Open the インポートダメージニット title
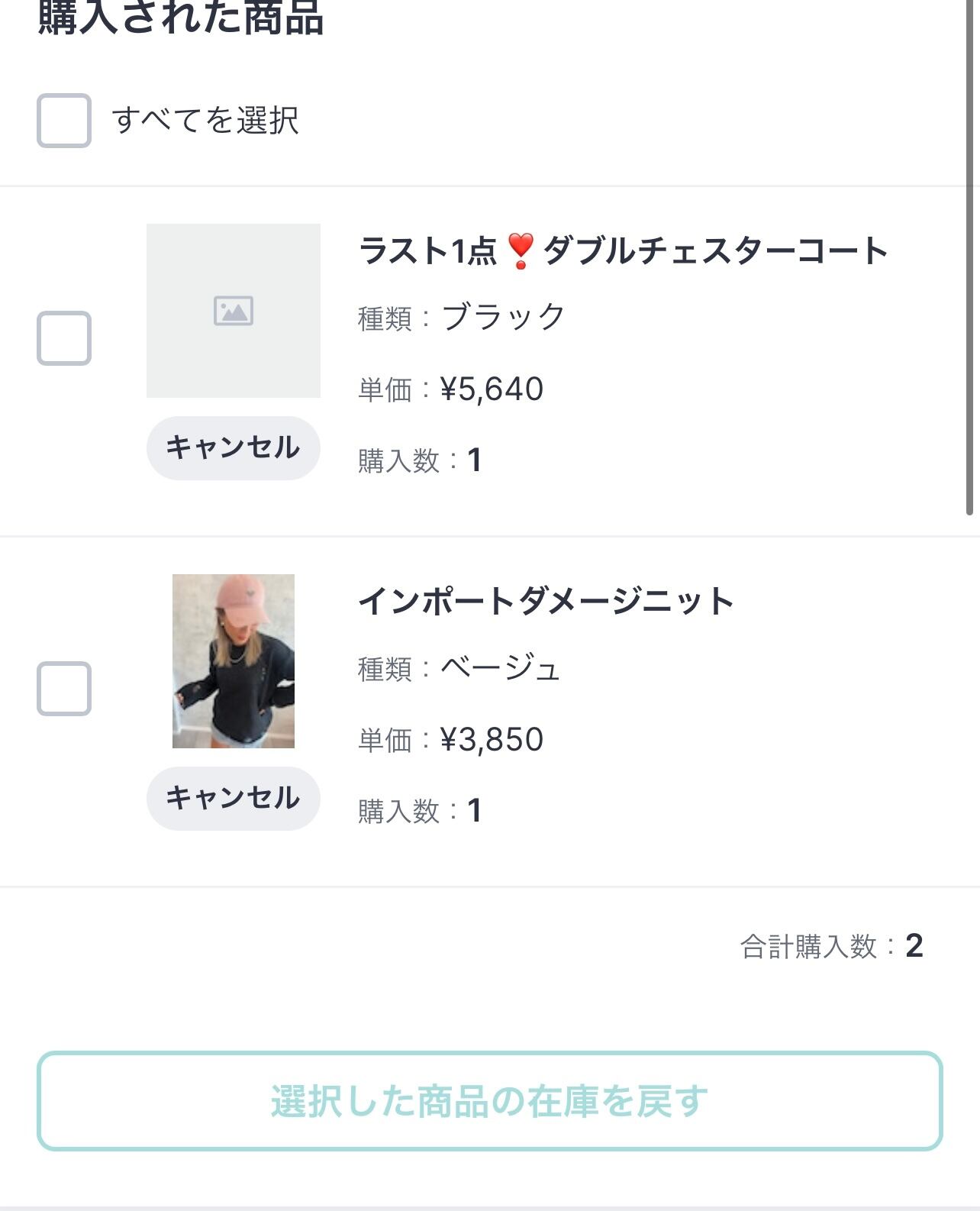 tap(546, 602)
